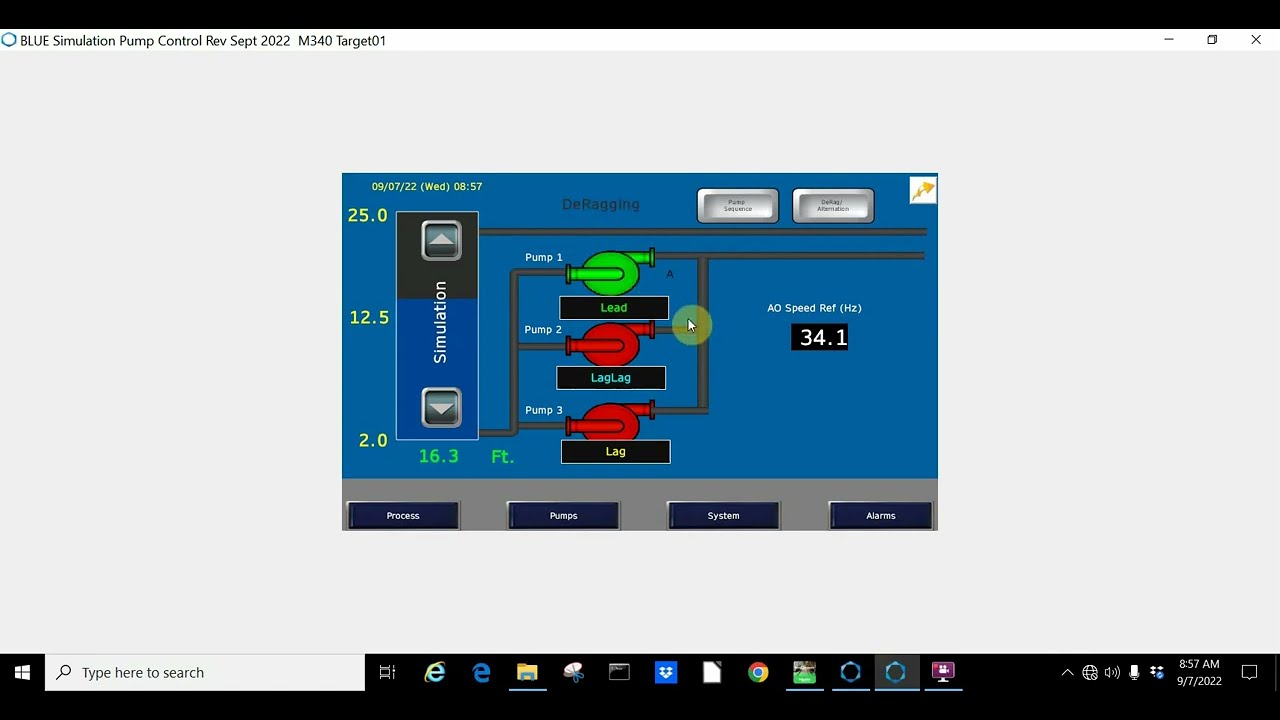Go to the Process page
The width and height of the screenshot is (1280, 720).
coord(403,516)
